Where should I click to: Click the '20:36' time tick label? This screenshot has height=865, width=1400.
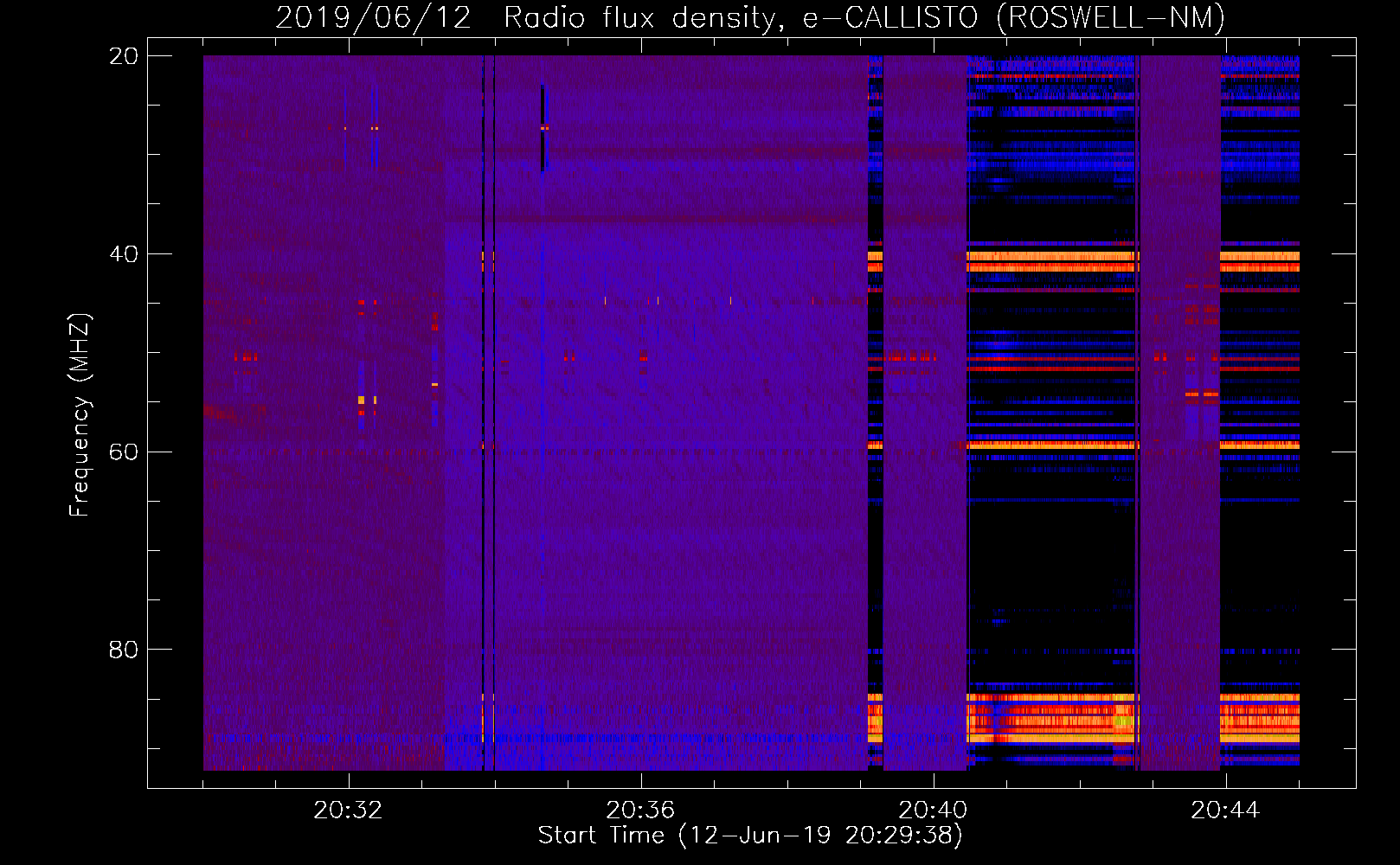click(x=640, y=811)
